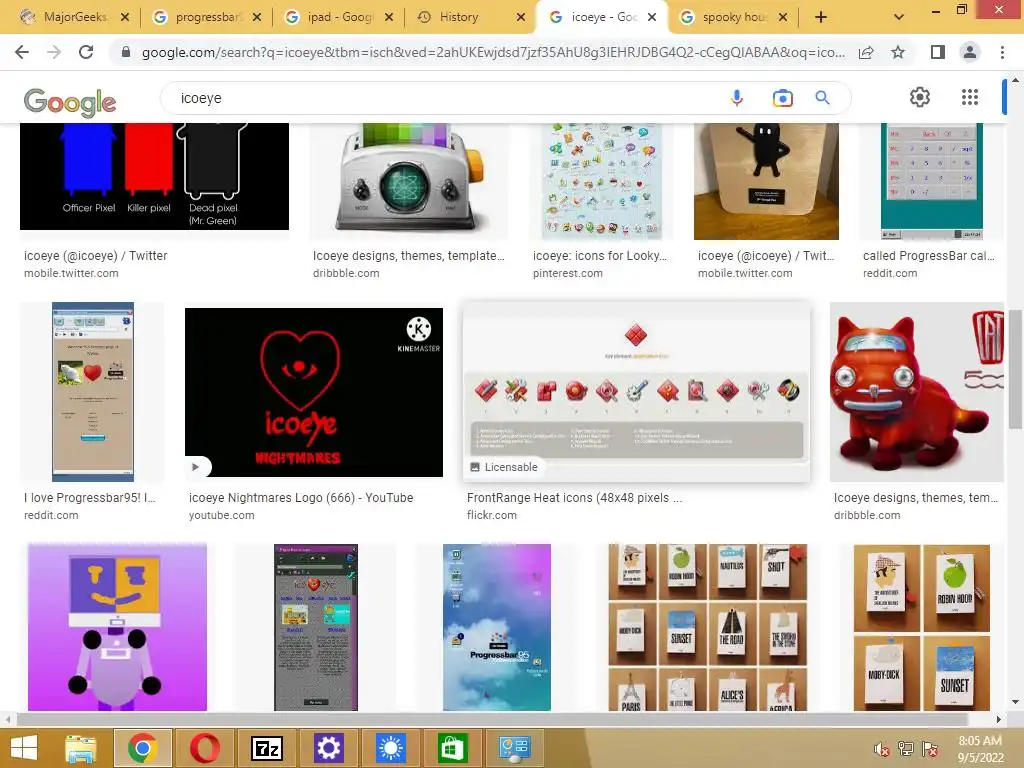The image size is (1024, 768).
Task: Open the icoeye Nightmares heart thumbnail
Action: tap(313, 392)
